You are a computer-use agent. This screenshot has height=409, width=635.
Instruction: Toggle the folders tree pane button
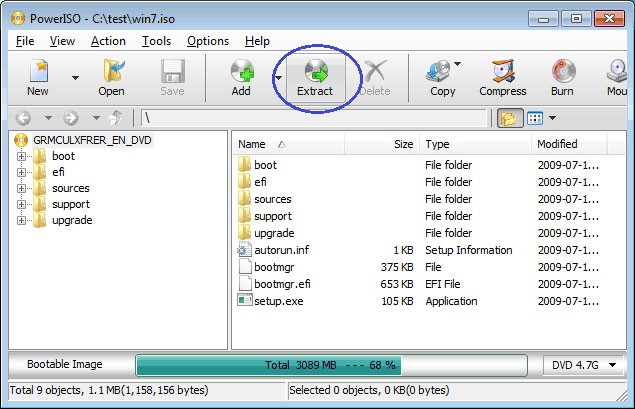point(510,118)
